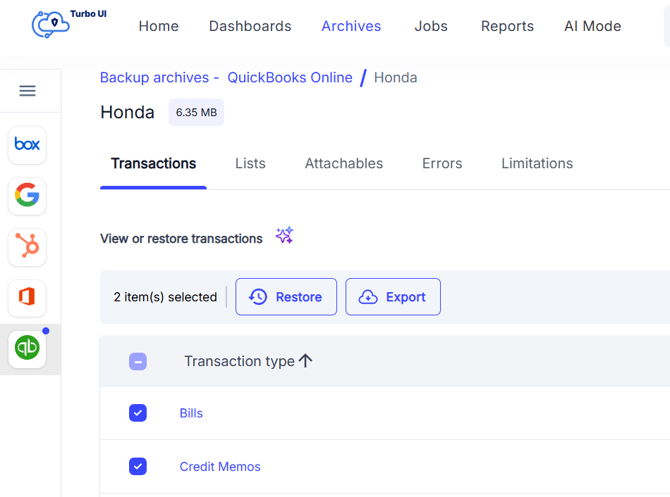Select the HubSpot connector icon

click(27, 247)
